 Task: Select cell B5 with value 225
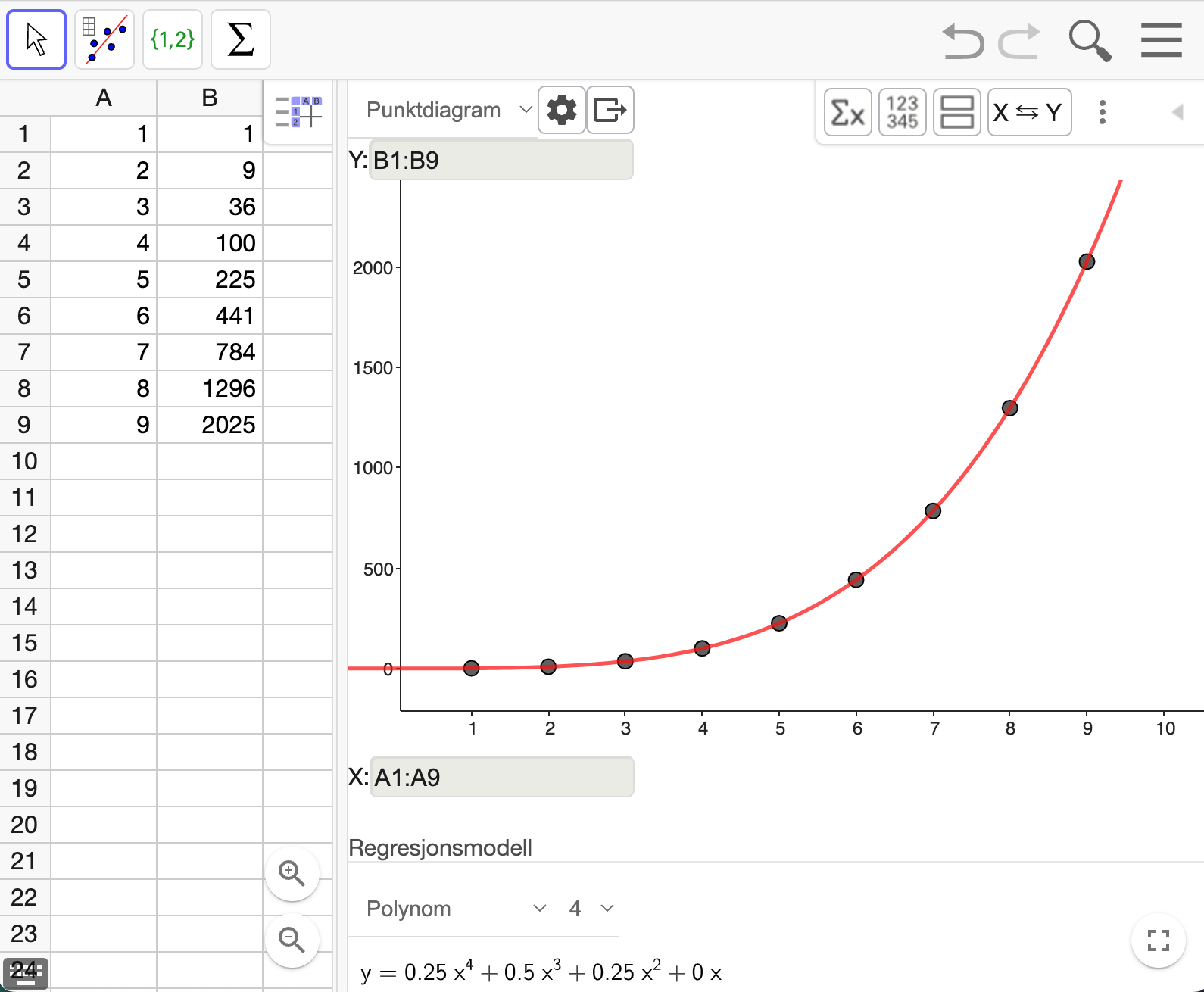pos(210,279)
